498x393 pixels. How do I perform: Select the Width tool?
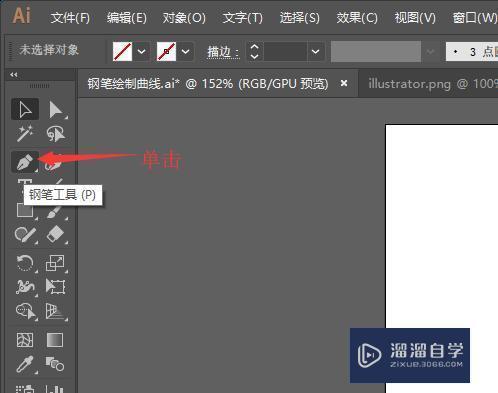coord(25,287)
